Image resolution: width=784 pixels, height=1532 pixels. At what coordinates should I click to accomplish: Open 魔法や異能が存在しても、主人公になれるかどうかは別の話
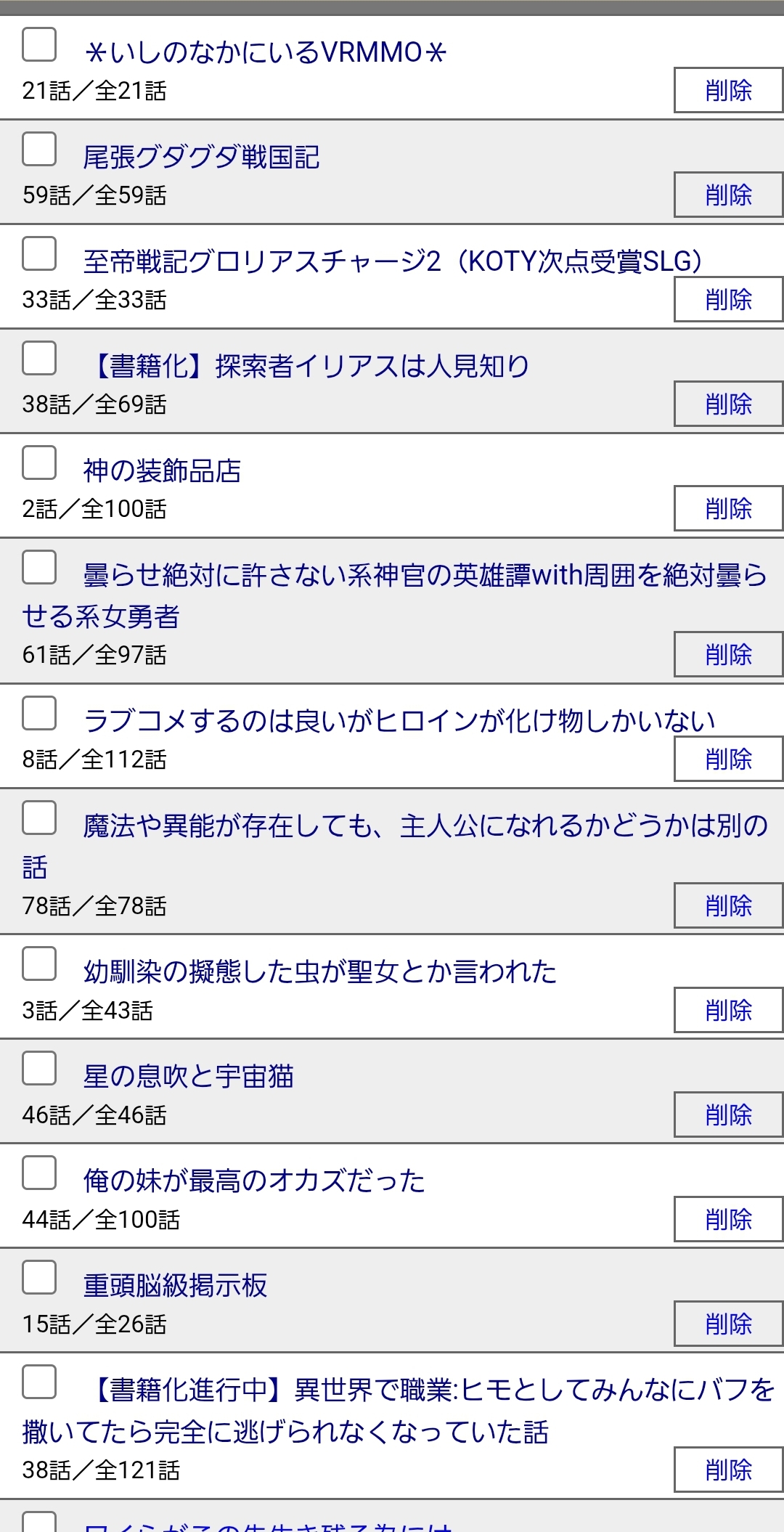[425, 826]
